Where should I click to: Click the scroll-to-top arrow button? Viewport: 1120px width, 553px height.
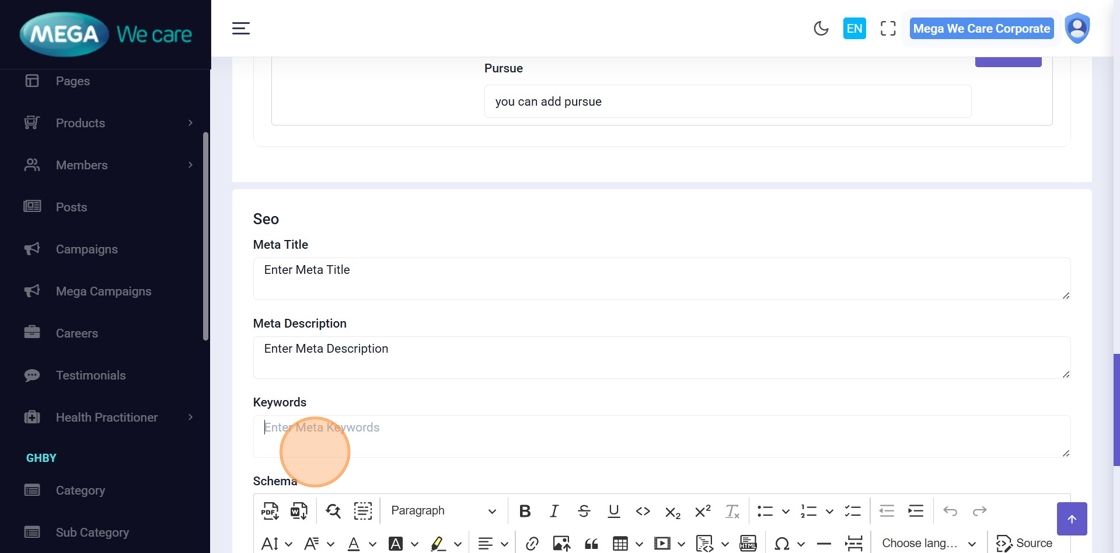click(1071, 519)
